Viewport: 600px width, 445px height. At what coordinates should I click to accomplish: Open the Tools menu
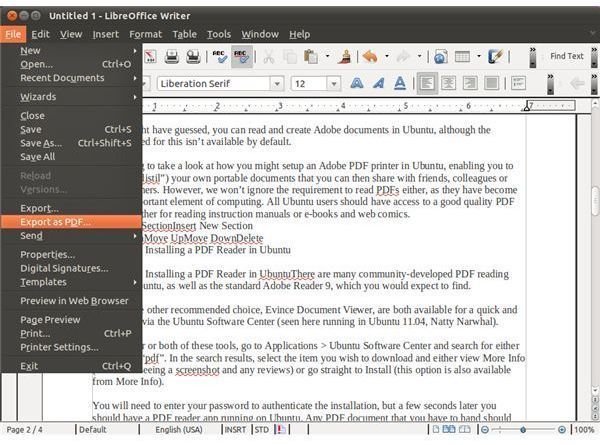click(219, 34)
